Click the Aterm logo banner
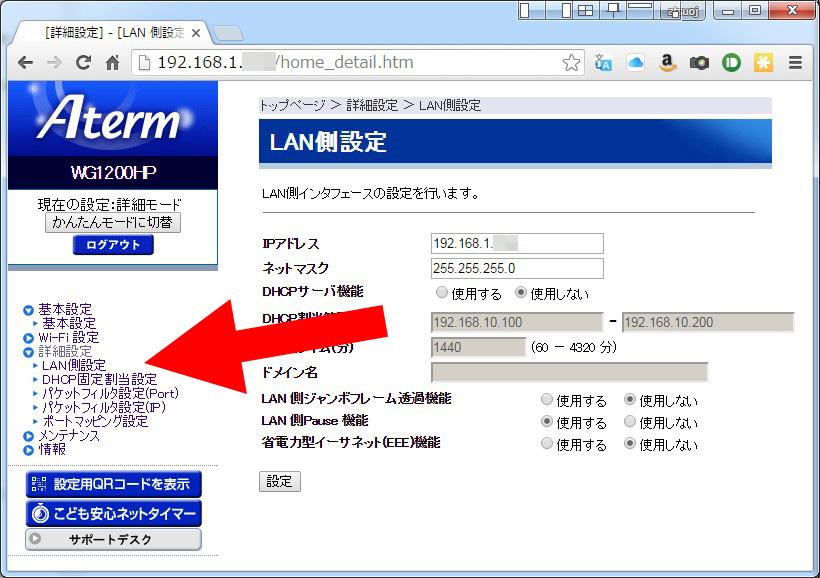Viewport: 820px width, 578px height. click(113, 118)
